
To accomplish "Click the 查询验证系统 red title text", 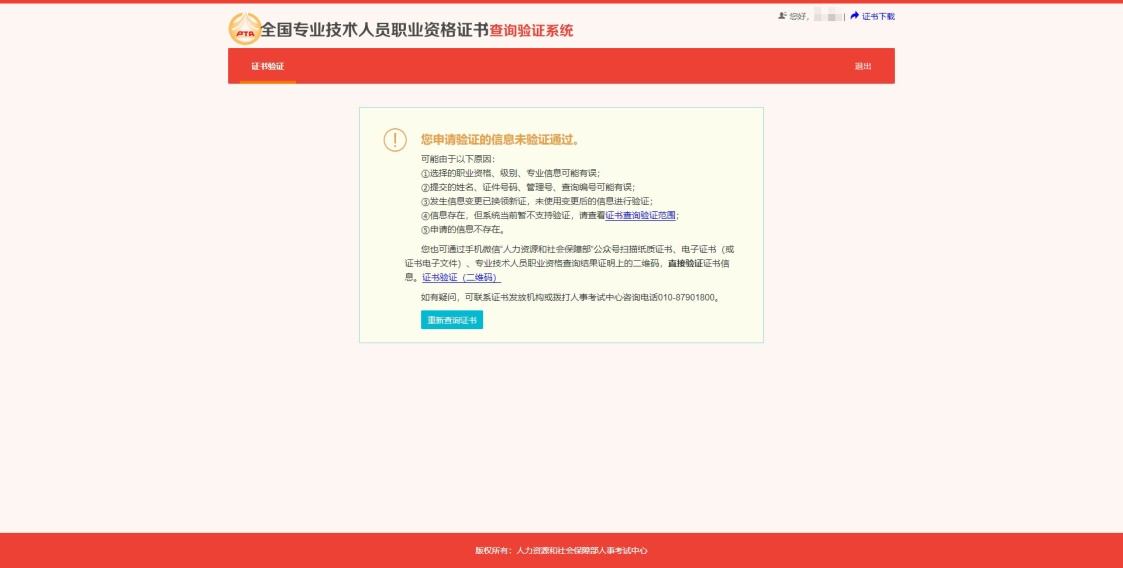I will click(531, 31).
